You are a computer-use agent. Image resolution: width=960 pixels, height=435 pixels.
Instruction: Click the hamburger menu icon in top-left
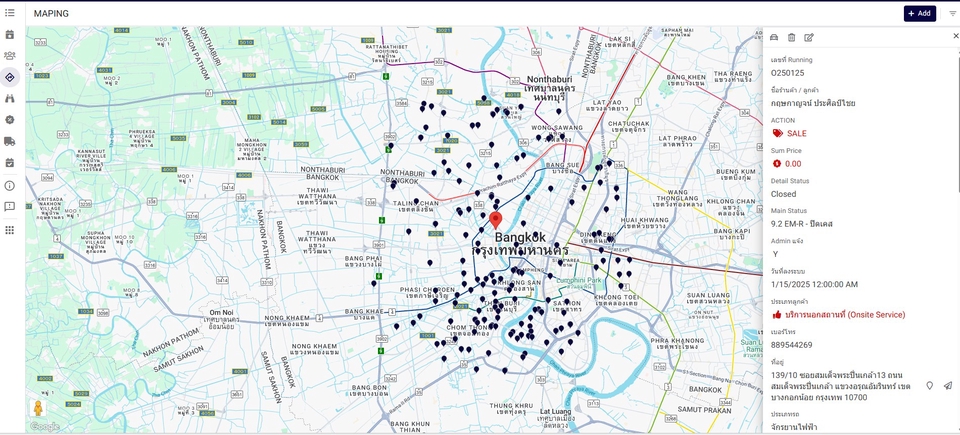point(10,13)
